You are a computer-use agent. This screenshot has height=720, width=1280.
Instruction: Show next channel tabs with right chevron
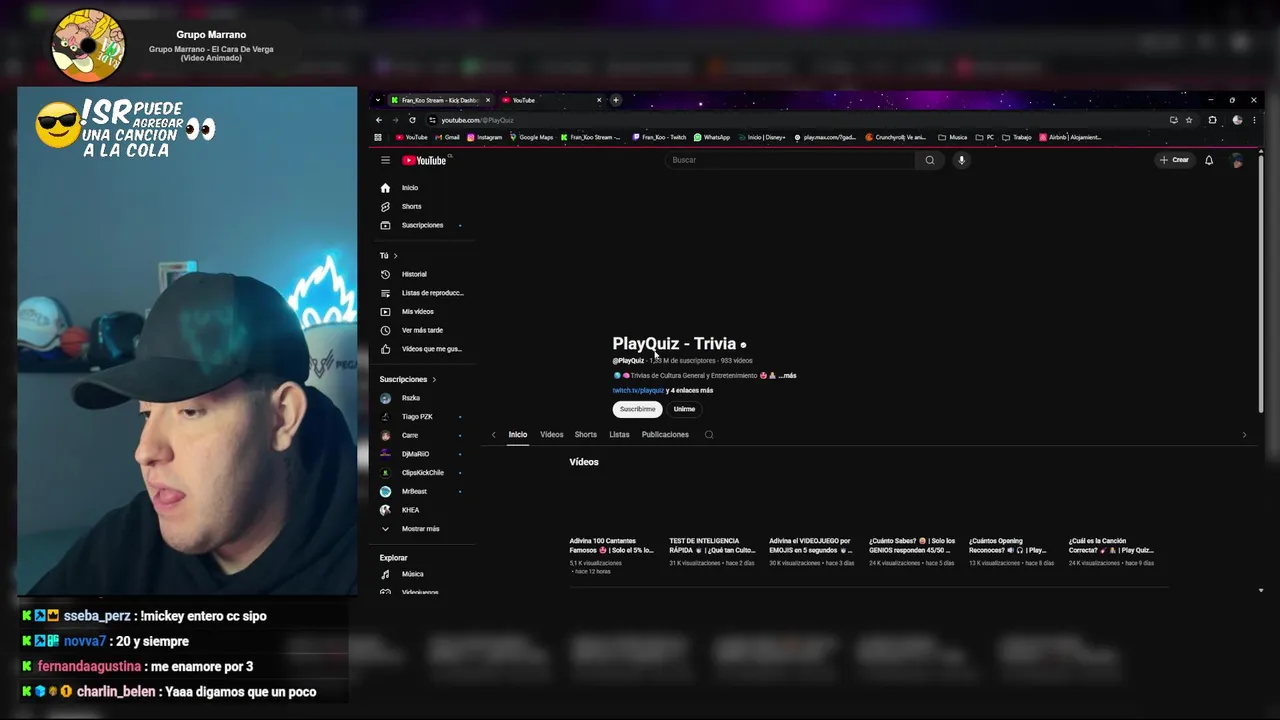(x=1244, y=435)
